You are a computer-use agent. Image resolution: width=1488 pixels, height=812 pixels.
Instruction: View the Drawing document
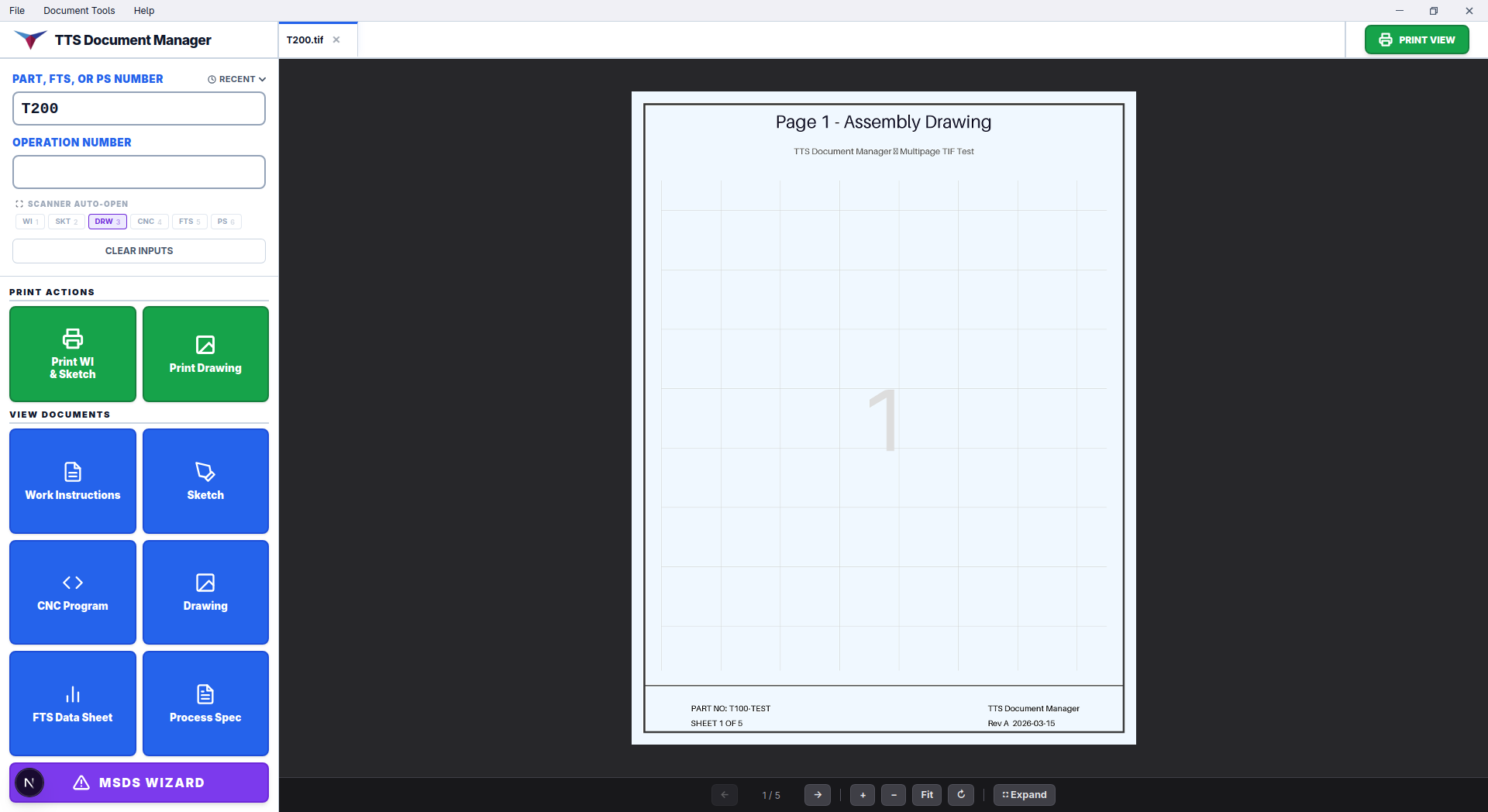(x=205, y=592)
